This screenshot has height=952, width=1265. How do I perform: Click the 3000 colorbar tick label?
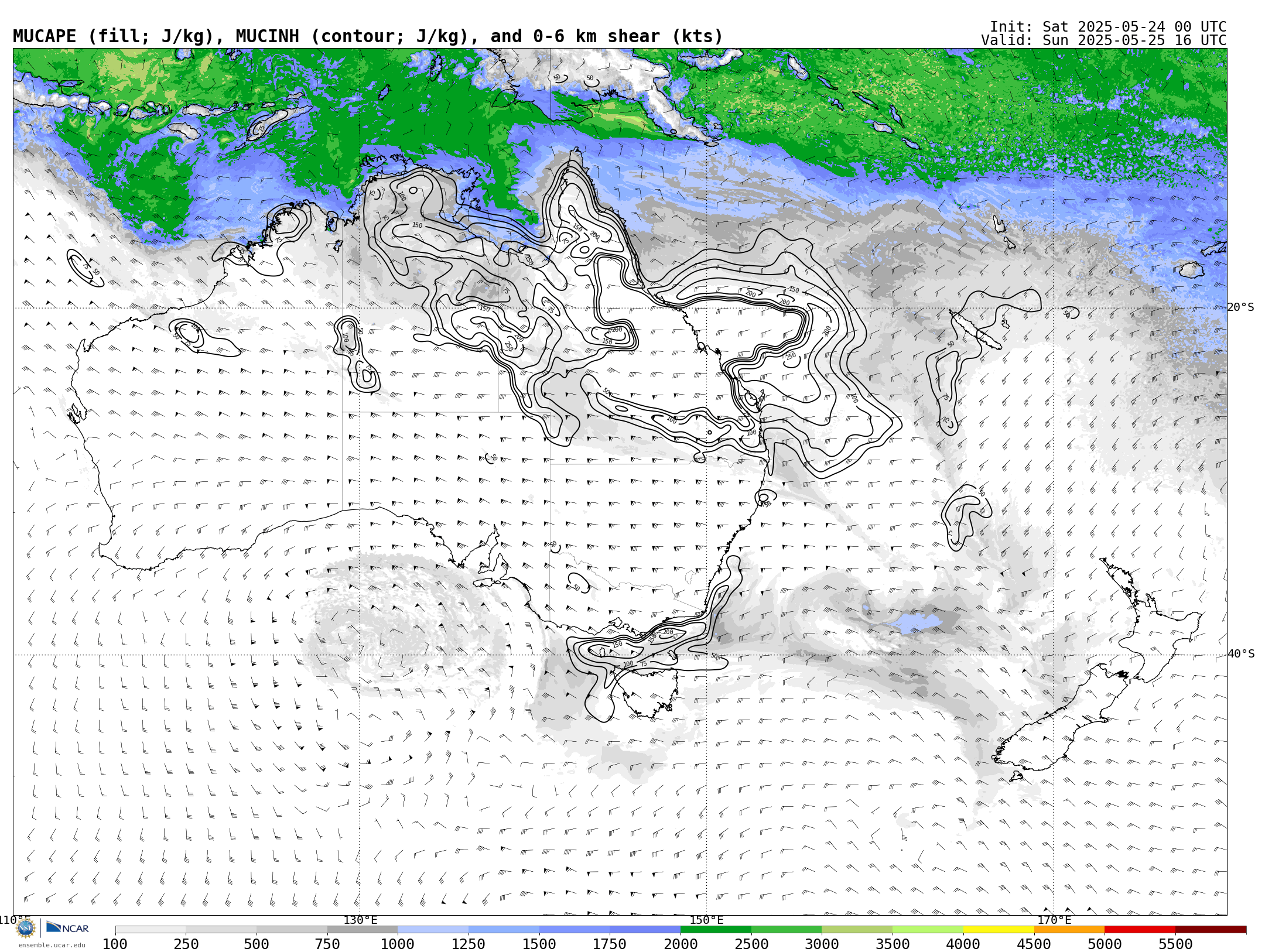pos(822,944)
